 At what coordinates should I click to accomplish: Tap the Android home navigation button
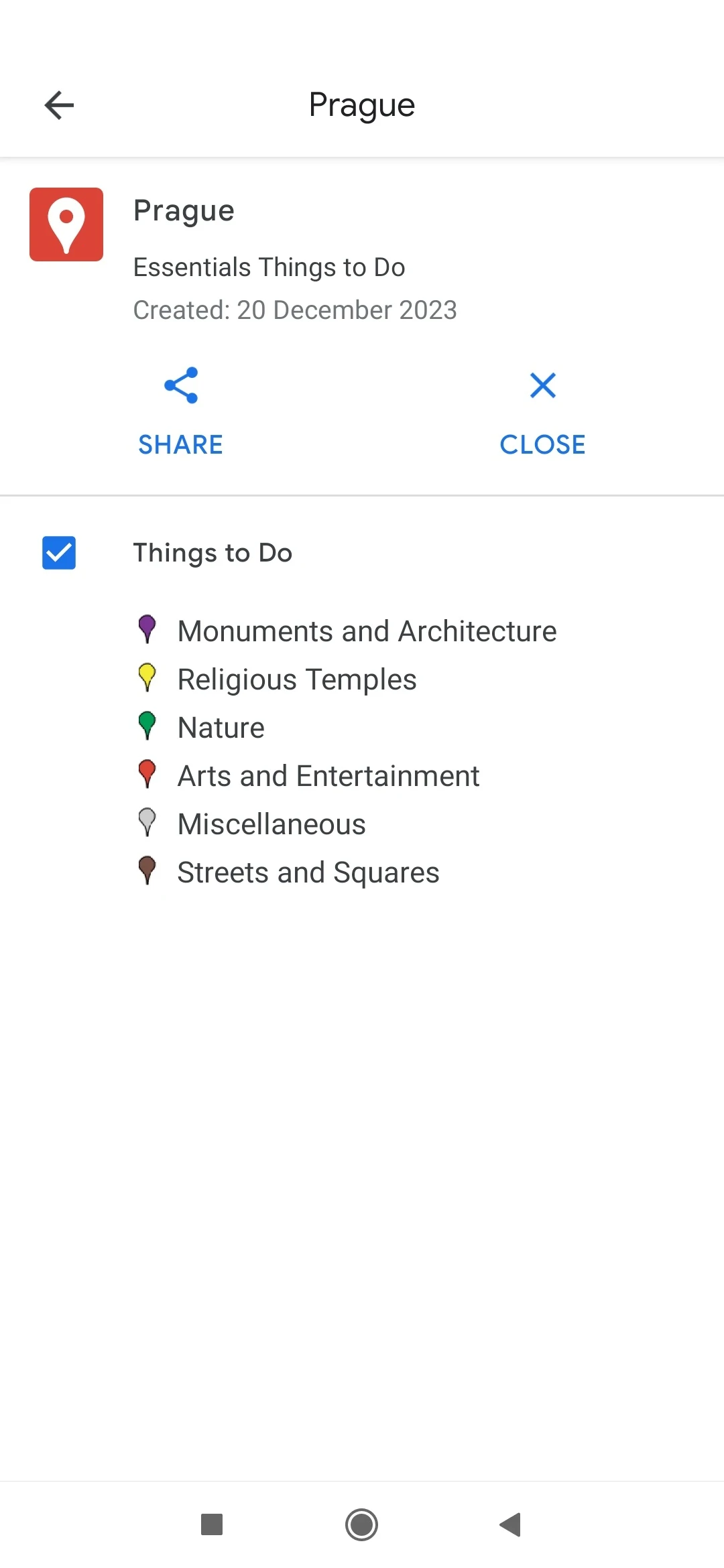coord(362,1524)
